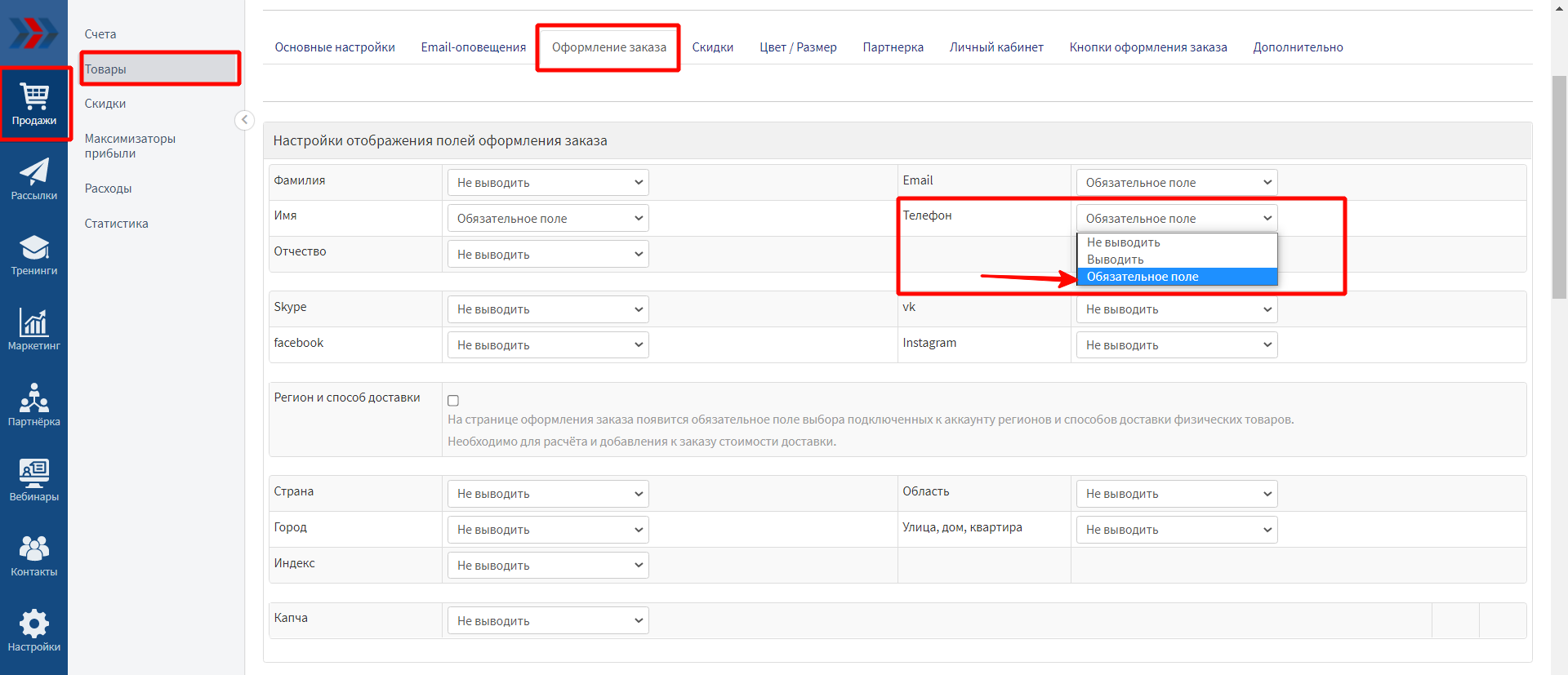Open the Партнёрка network icon
This screenshot has height=675, width=1568.
(34, 405)
